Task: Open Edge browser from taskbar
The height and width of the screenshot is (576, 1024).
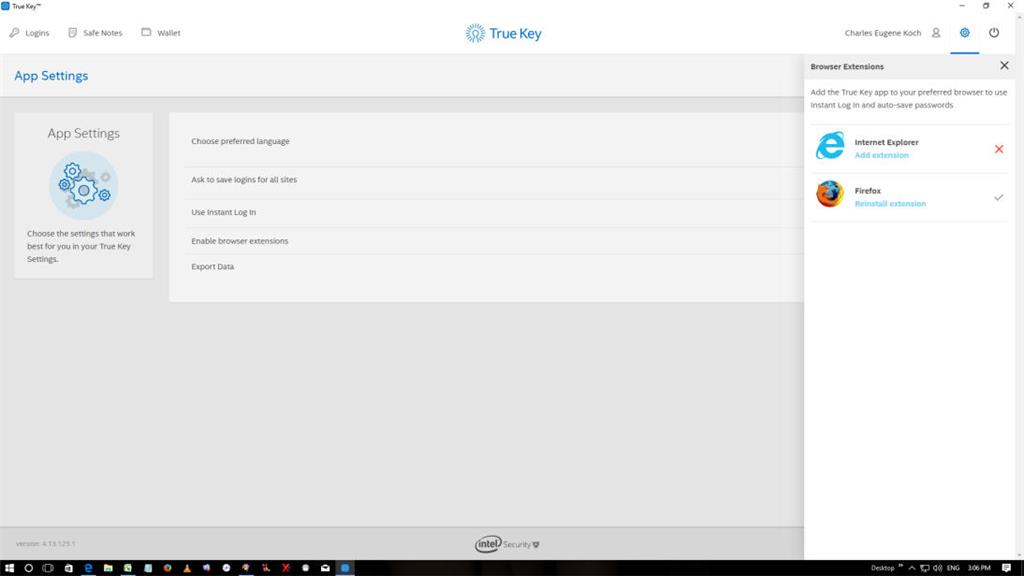Action: pyautogui.click(x=88, y=568)
